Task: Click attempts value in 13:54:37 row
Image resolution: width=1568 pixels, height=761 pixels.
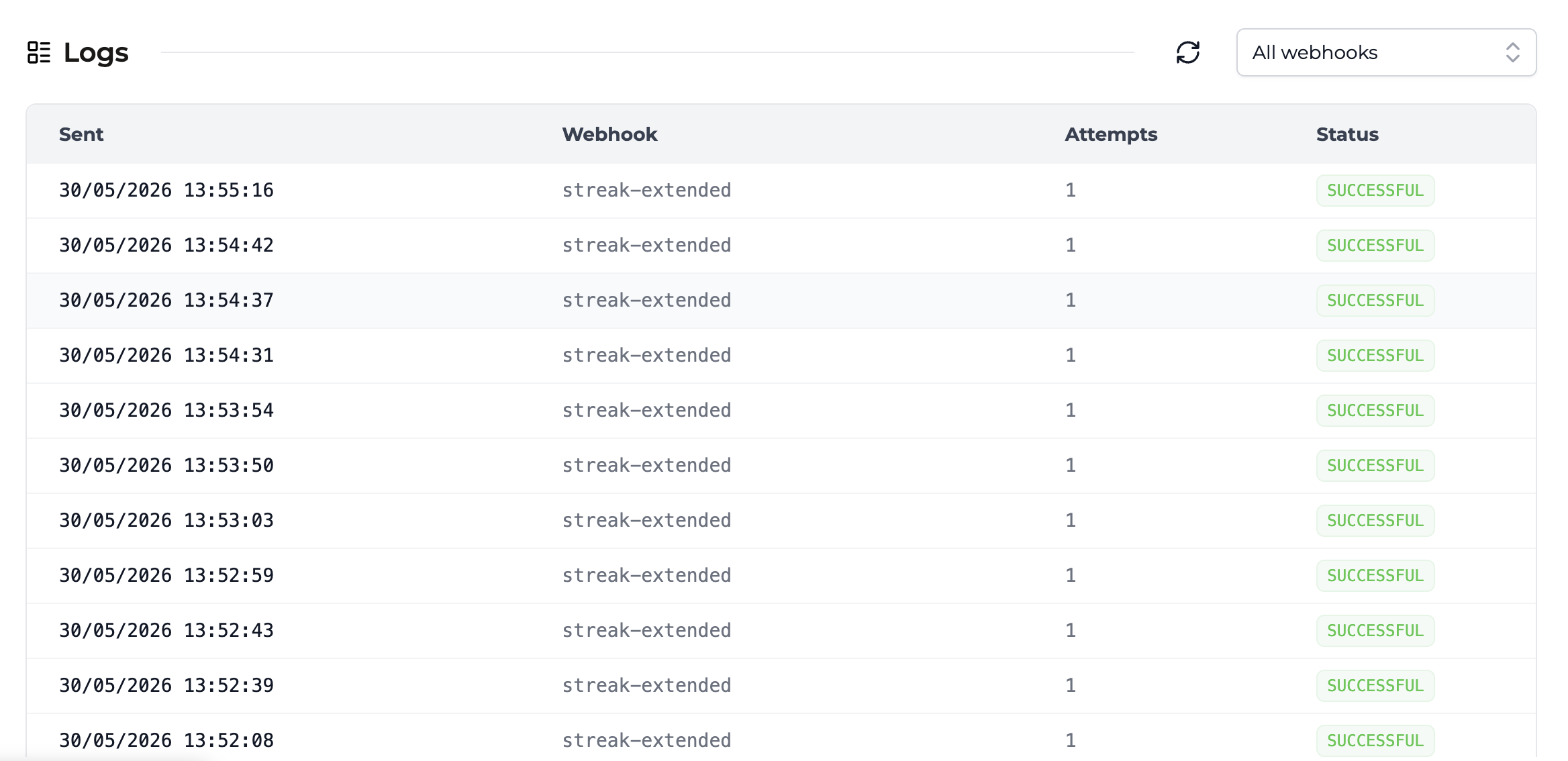Action: tap(1071, 301)
